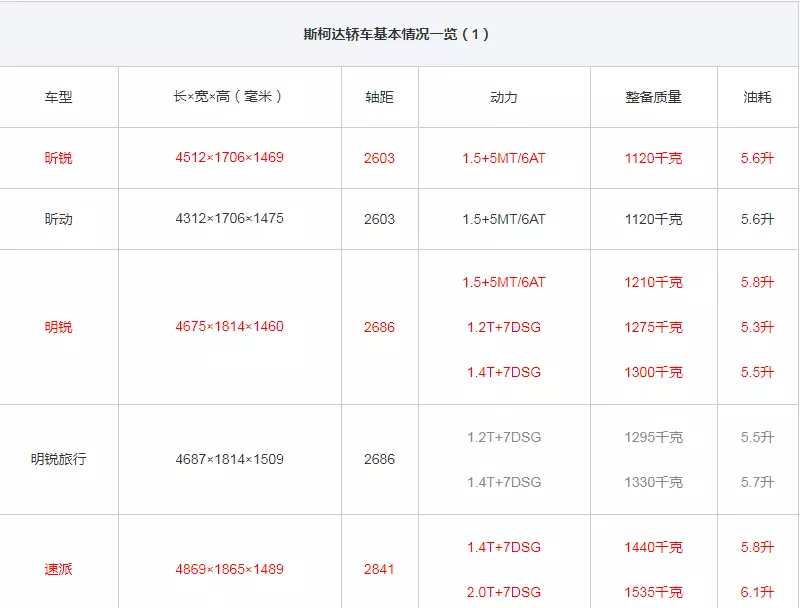Click curb weight 1330千克
Viewport: 800px width, 608px height.
[x=653, y=482]
